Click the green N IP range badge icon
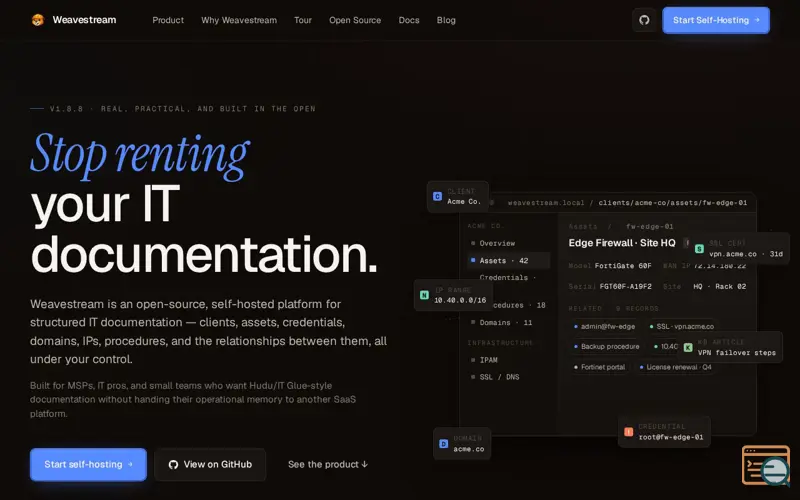Screen dimensions: 800x500 click(424, 295)
